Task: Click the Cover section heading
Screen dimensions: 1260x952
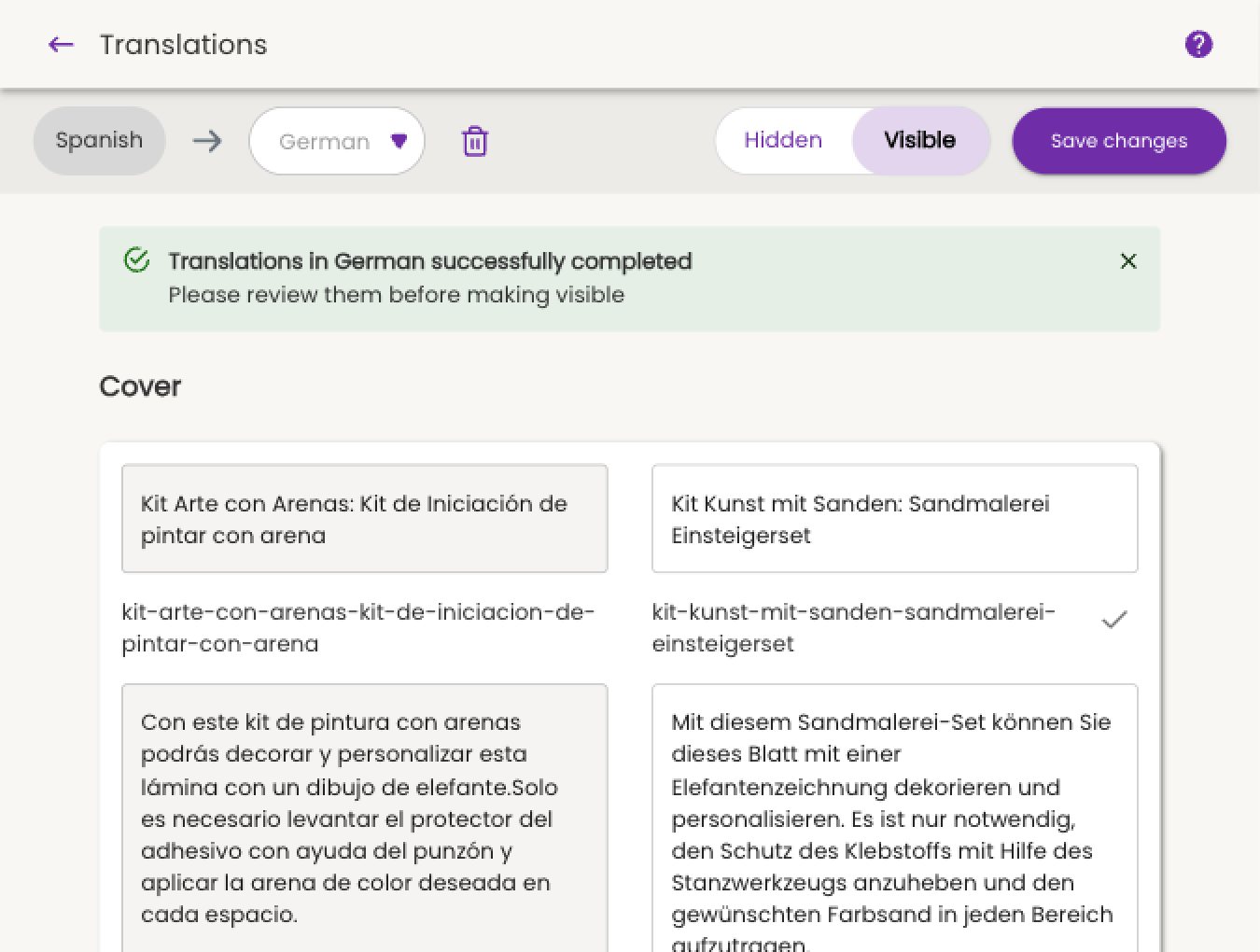Action: 139,386
